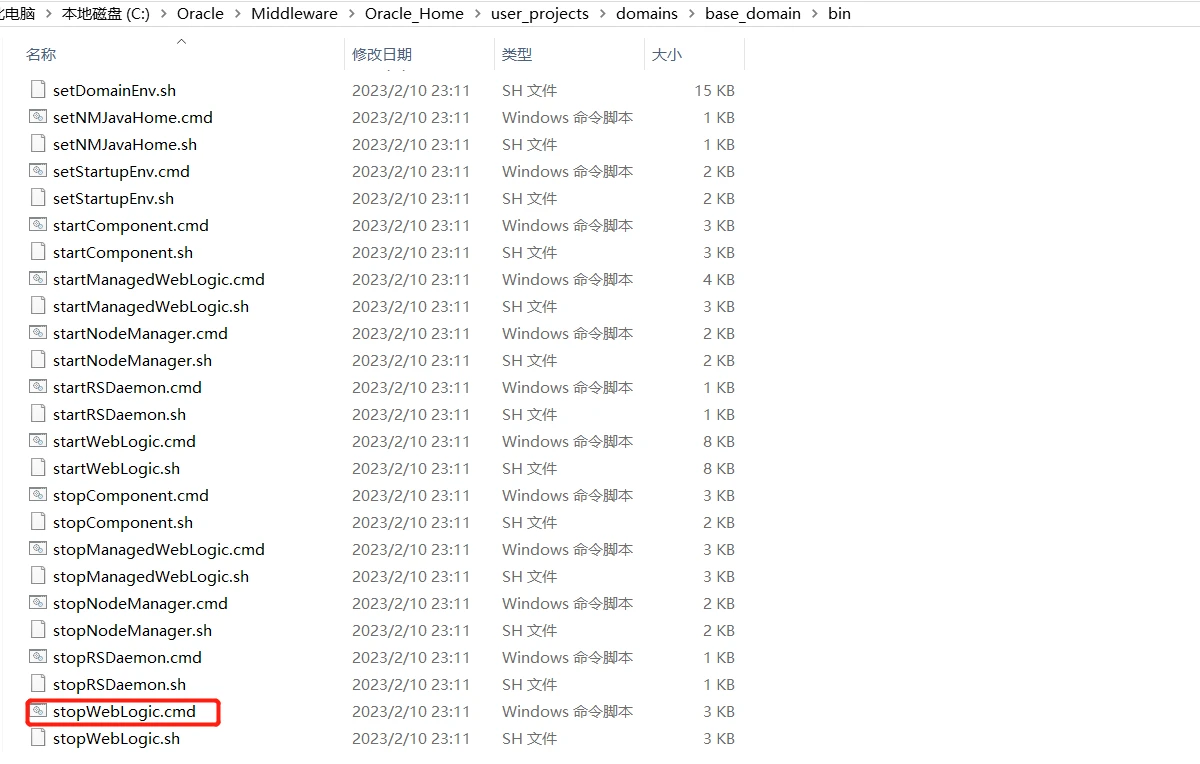The image size is (1200, 764).
Task: Click the startRSDaemon.cmd script icon
Action: (x=38, y=387)
